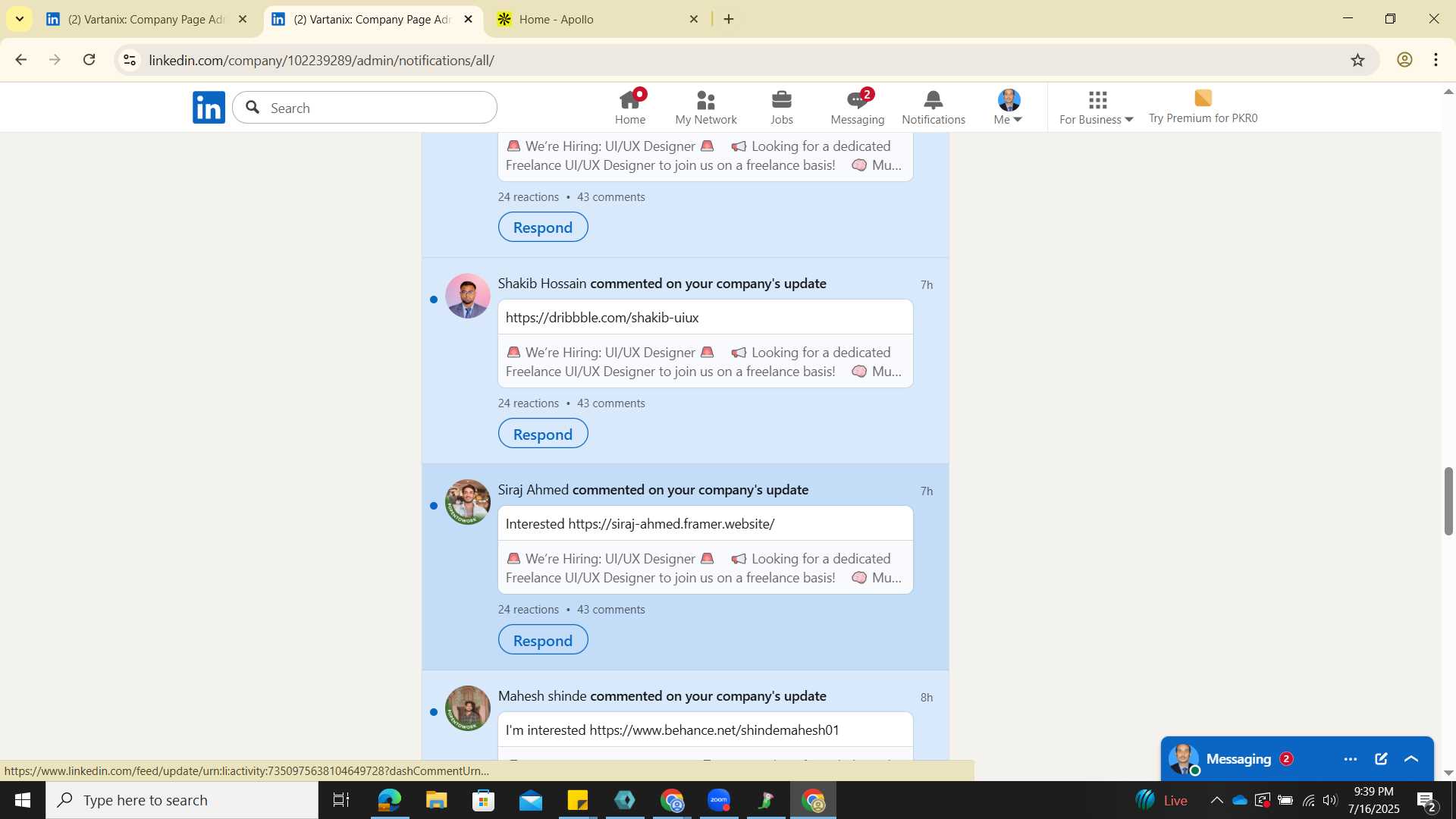Viewport: 1456px width, 819px height.
Task: Go back in browser history
Action: (20, 60)
